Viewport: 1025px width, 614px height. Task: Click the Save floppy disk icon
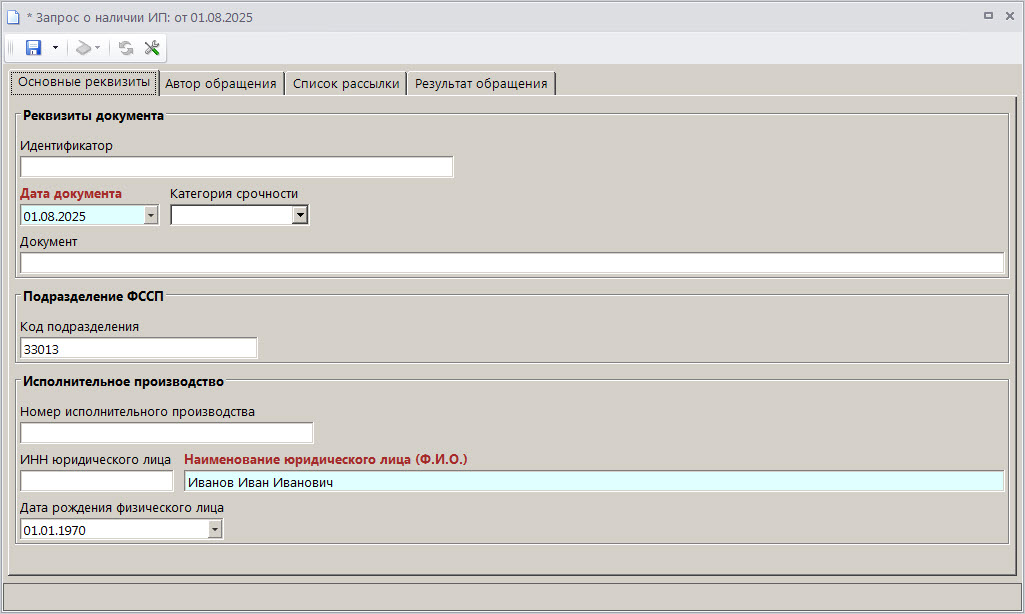click(x=33, y=48)
